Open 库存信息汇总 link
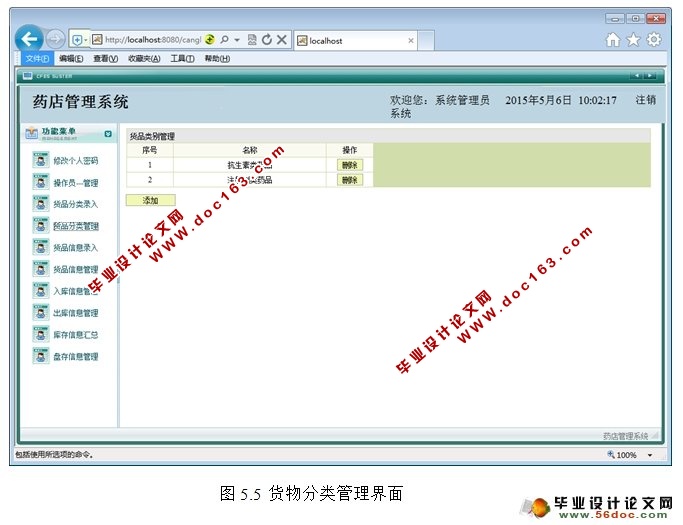683x525 pixels. pyautogui.click(x=76, y=335)
